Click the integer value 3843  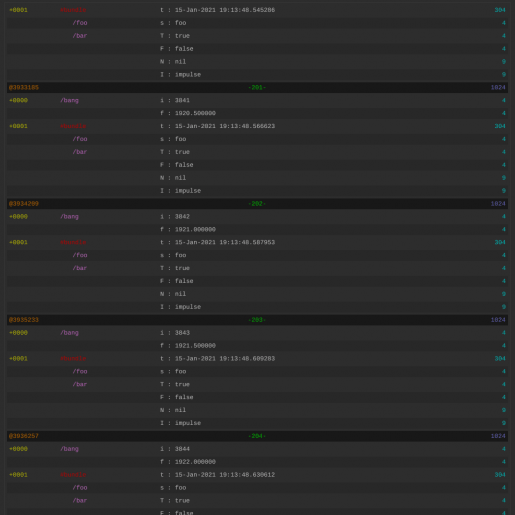click(x=182, y=333)
